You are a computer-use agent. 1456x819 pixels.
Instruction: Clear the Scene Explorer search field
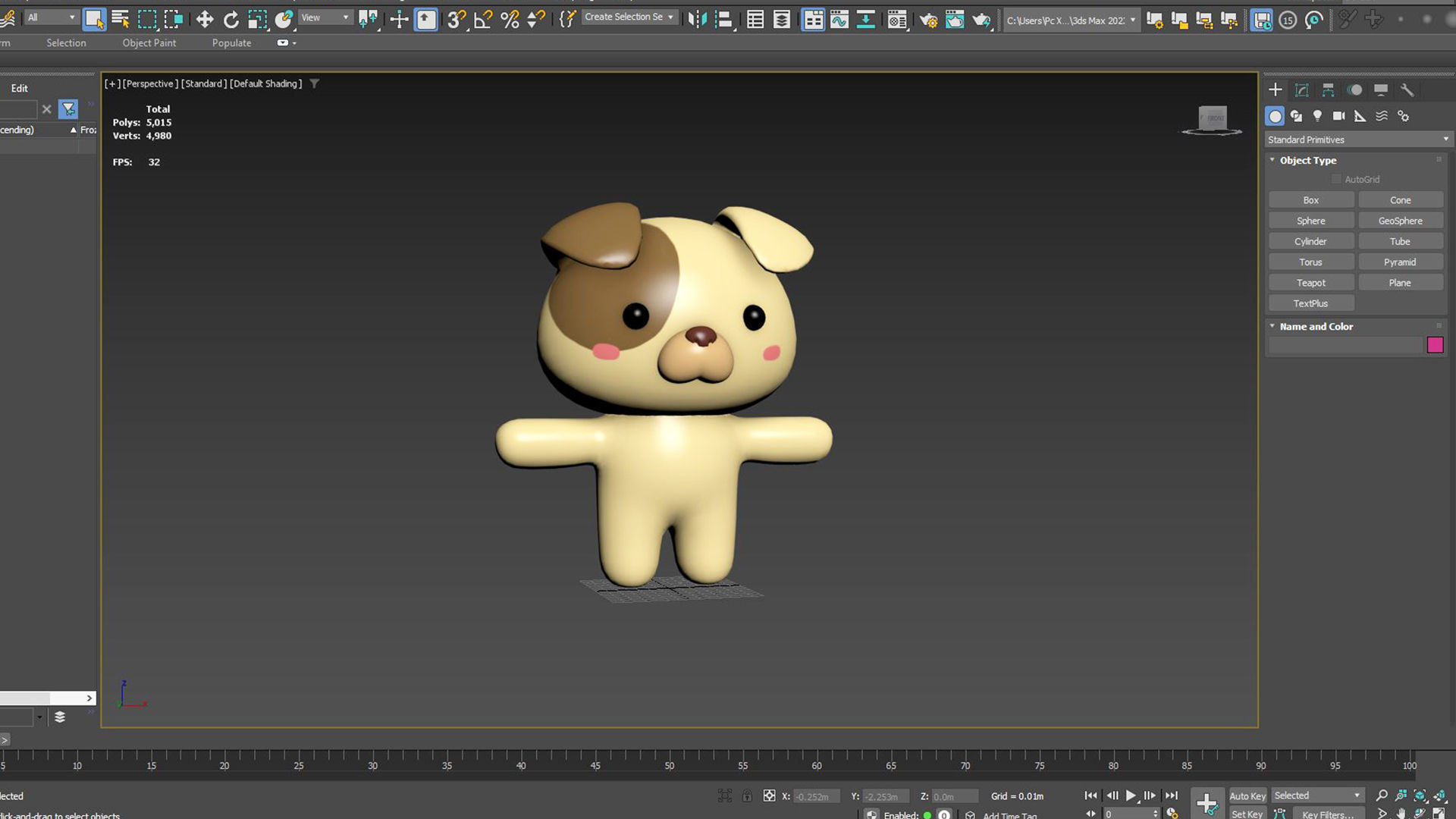tap(47, 109)
